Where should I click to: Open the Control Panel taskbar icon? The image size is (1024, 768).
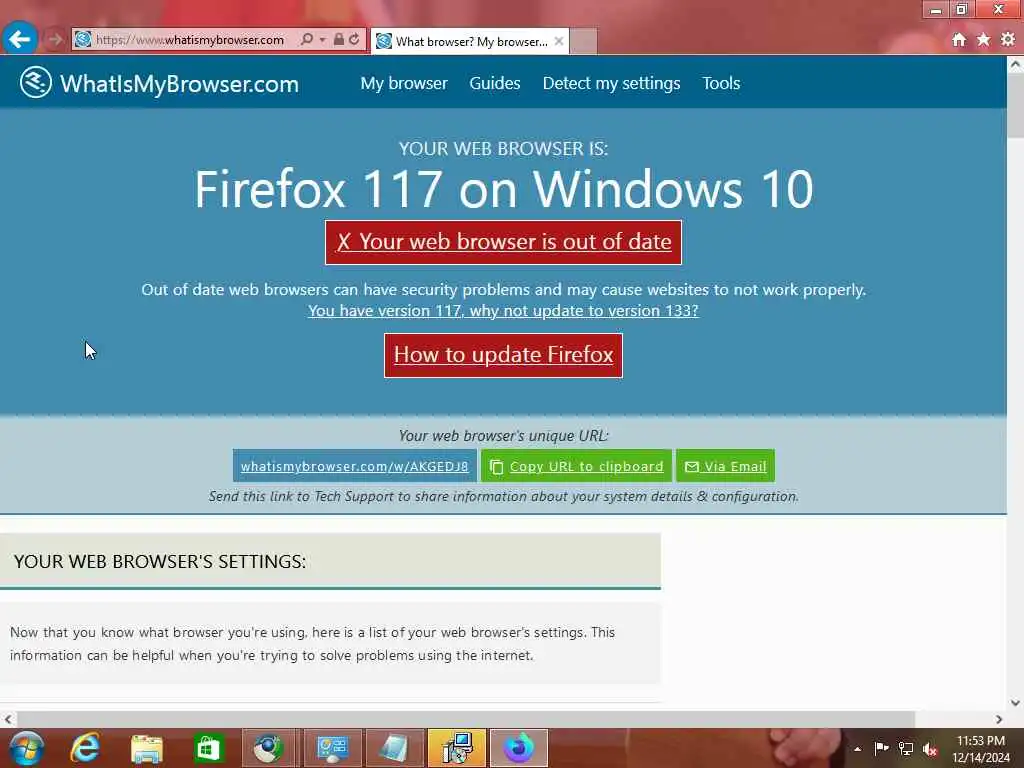point(332,748)
